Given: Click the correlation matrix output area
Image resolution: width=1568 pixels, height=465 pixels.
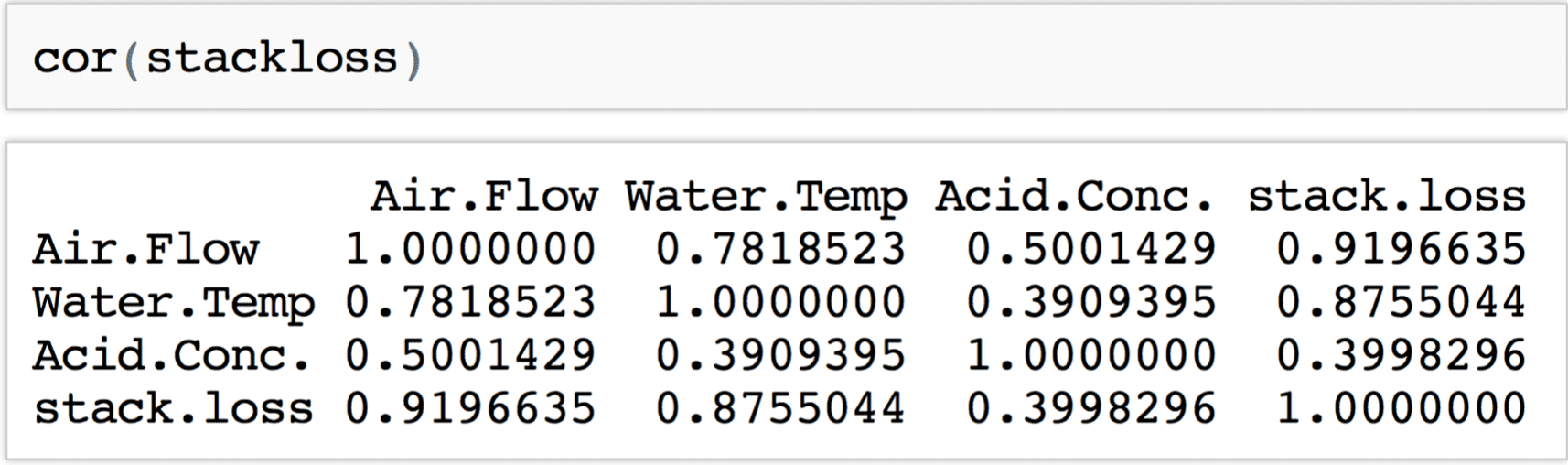Looking at the screenshot, I should pos(786,299).
